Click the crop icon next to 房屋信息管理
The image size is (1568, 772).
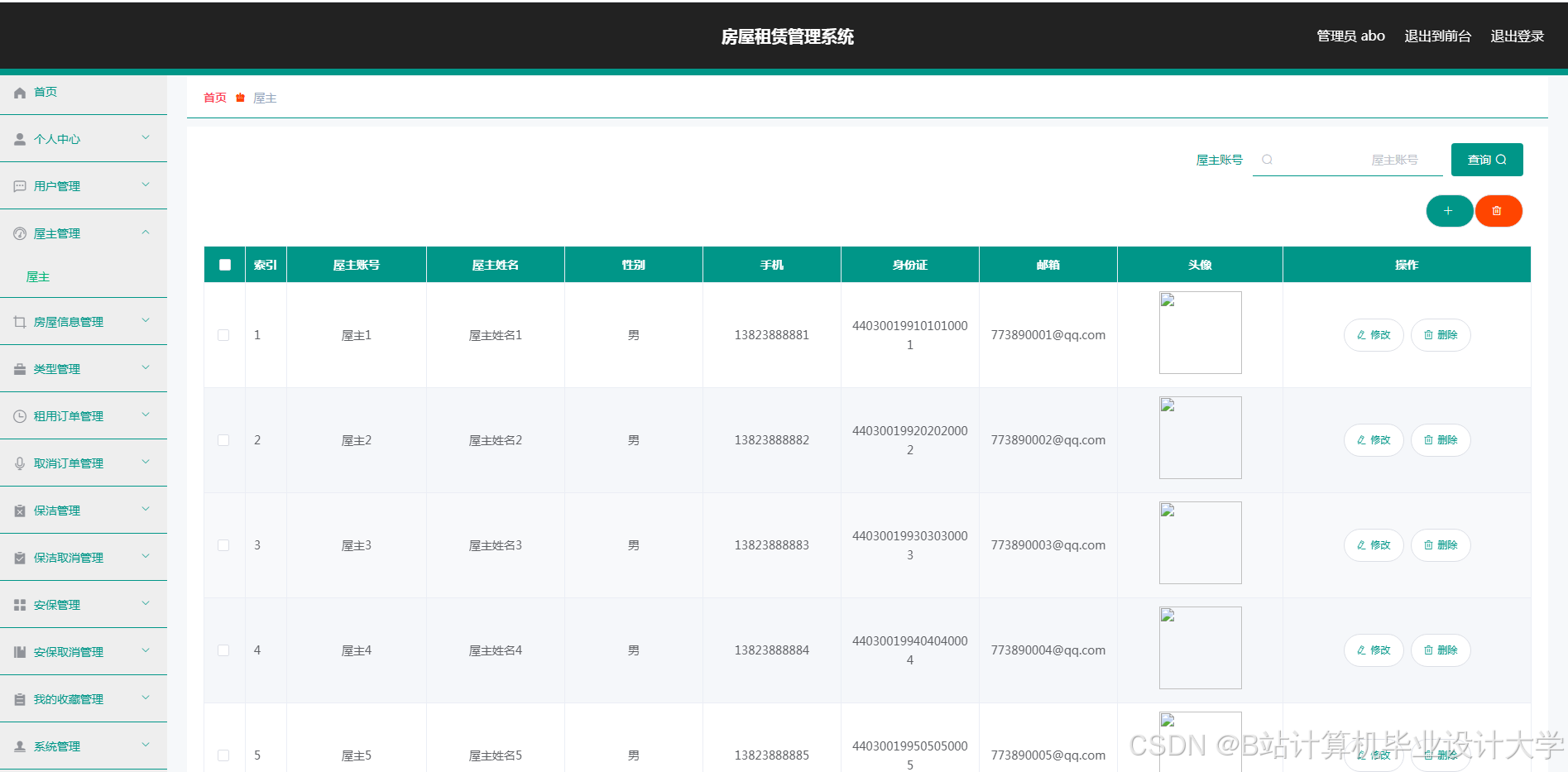point(20,323)
